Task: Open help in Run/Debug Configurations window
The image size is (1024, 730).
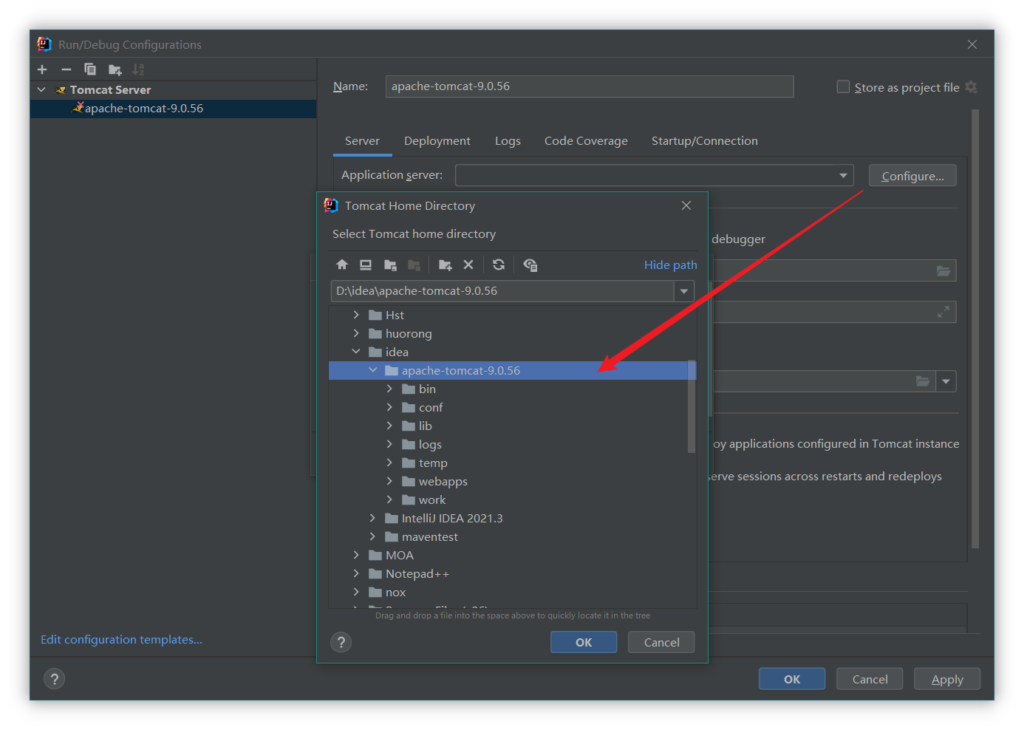Action: 55,679
